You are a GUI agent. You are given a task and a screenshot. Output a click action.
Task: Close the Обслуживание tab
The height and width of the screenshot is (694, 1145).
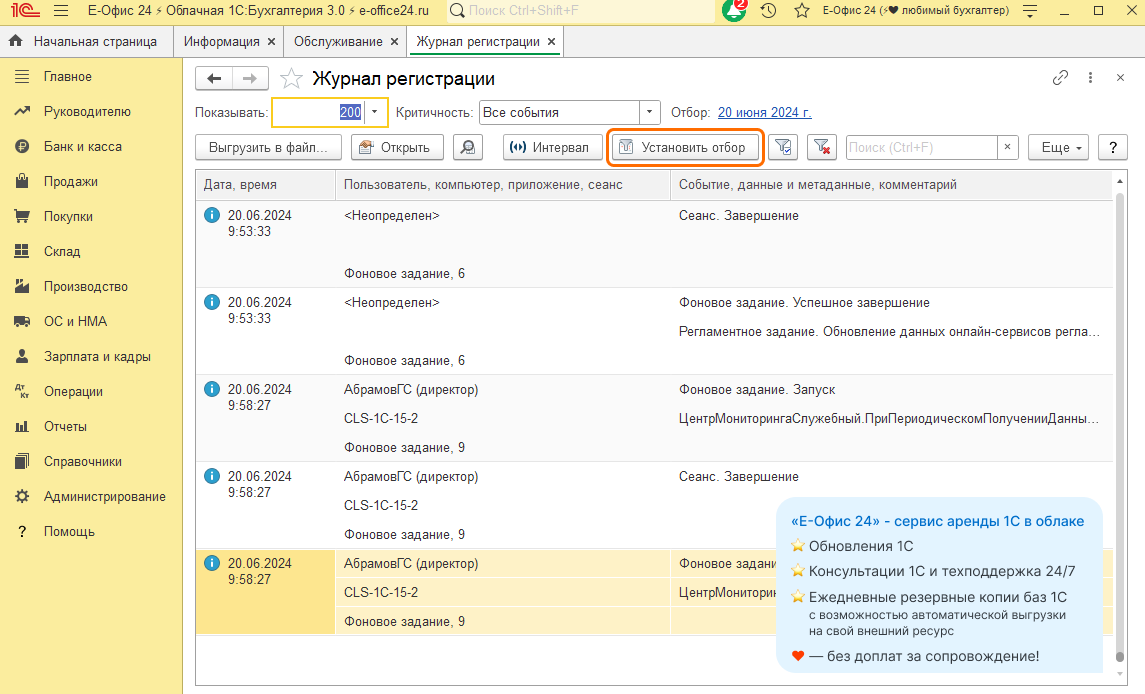coord(394,42)
